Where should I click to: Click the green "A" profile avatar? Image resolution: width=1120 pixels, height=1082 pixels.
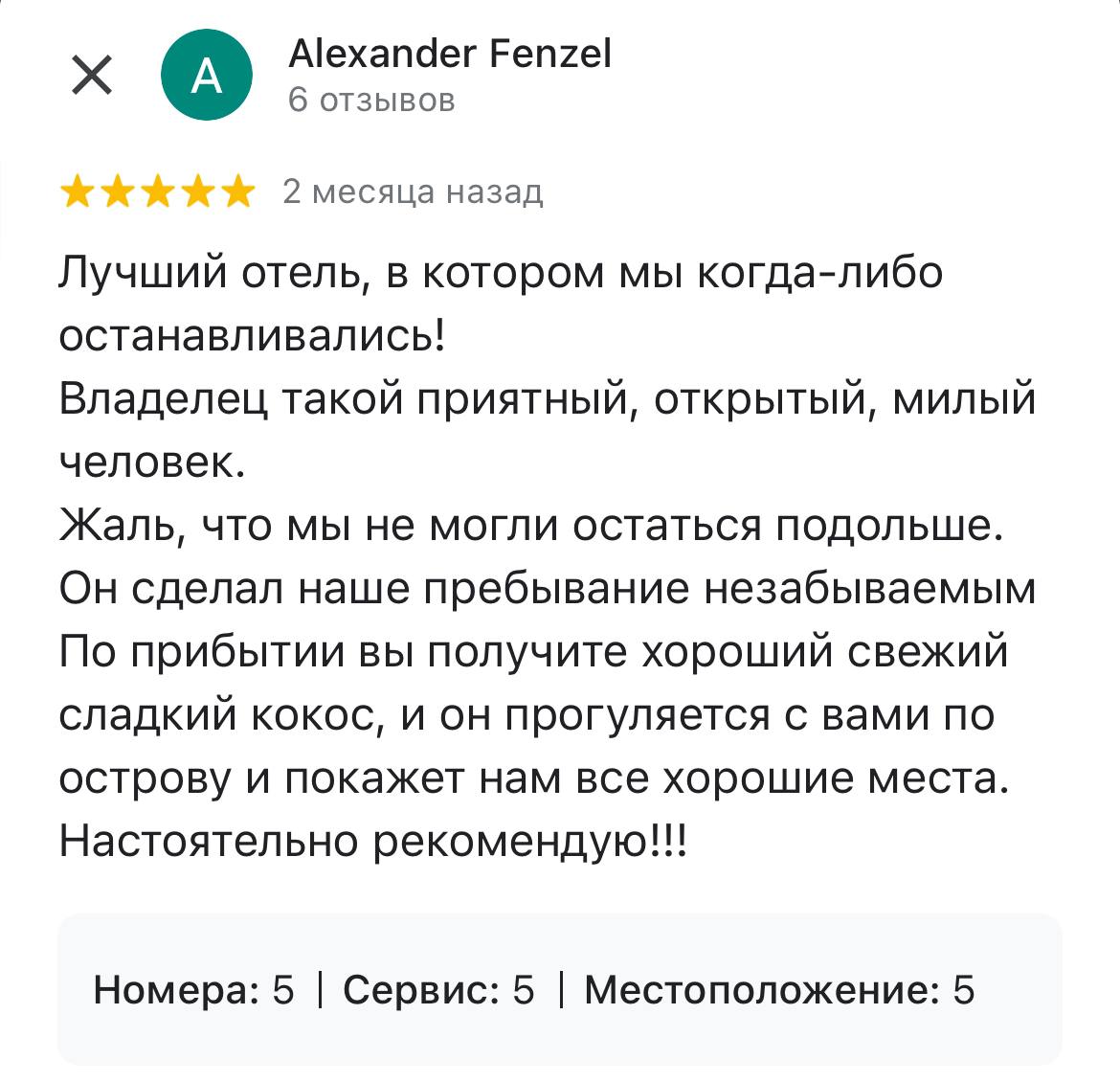207,75
